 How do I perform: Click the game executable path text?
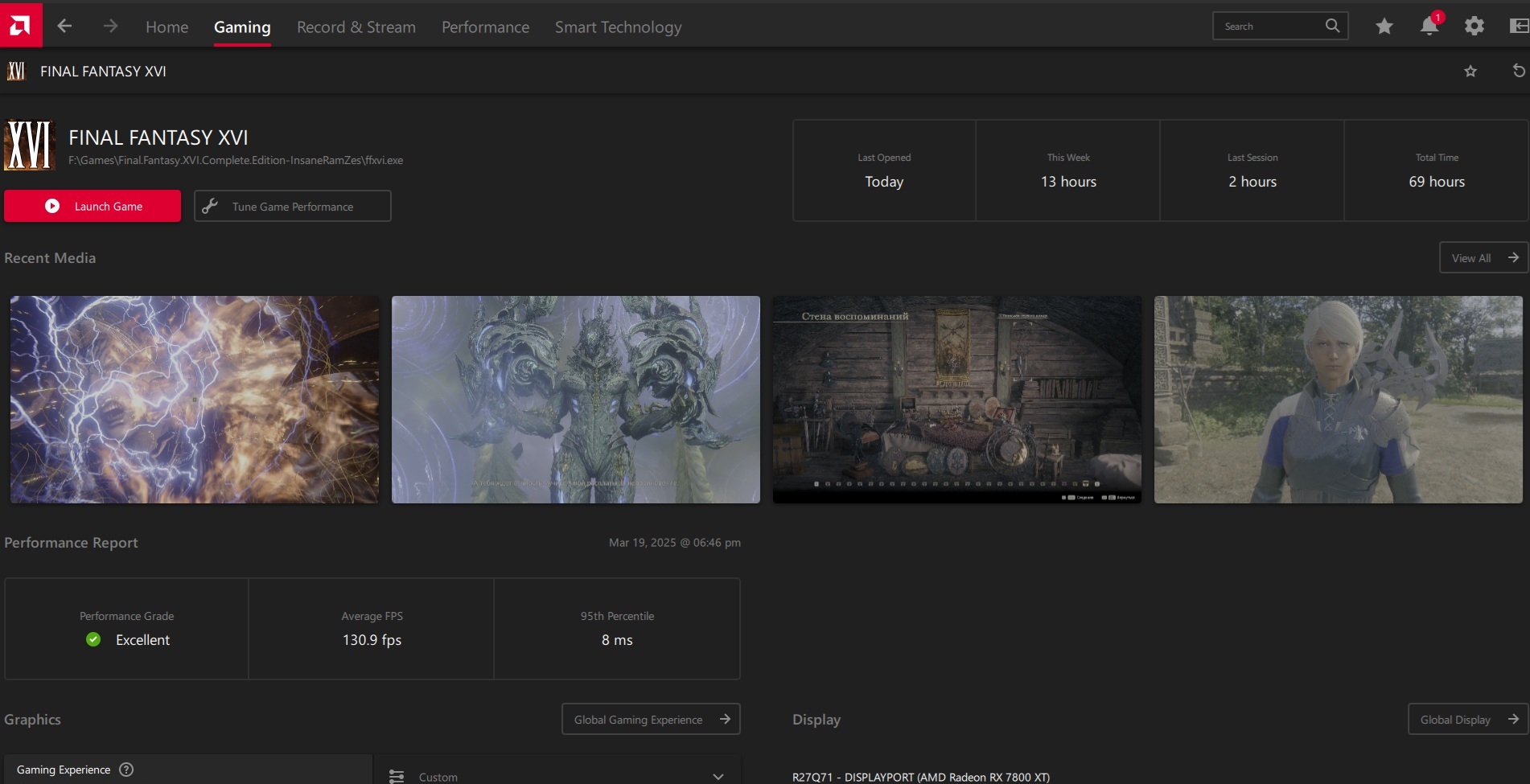point(236,160)
